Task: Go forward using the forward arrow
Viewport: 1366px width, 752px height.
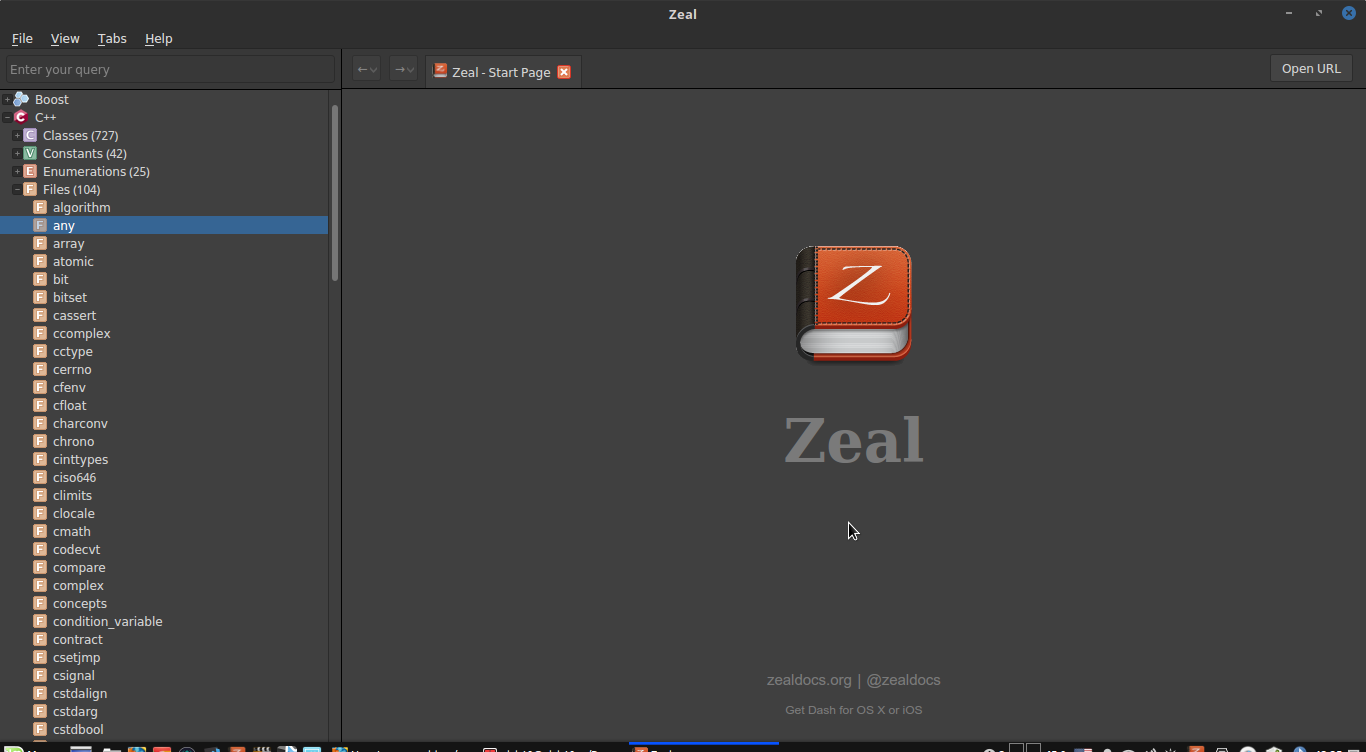Action: (x=403, y=69)
